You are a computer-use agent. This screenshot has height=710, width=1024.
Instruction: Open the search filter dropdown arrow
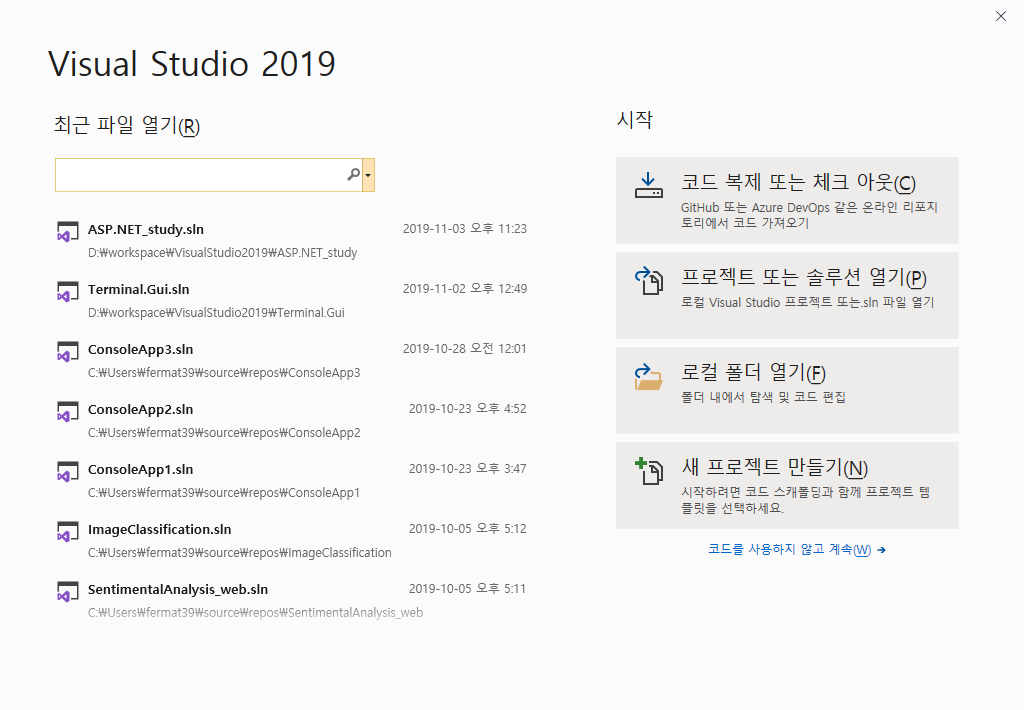368,174
